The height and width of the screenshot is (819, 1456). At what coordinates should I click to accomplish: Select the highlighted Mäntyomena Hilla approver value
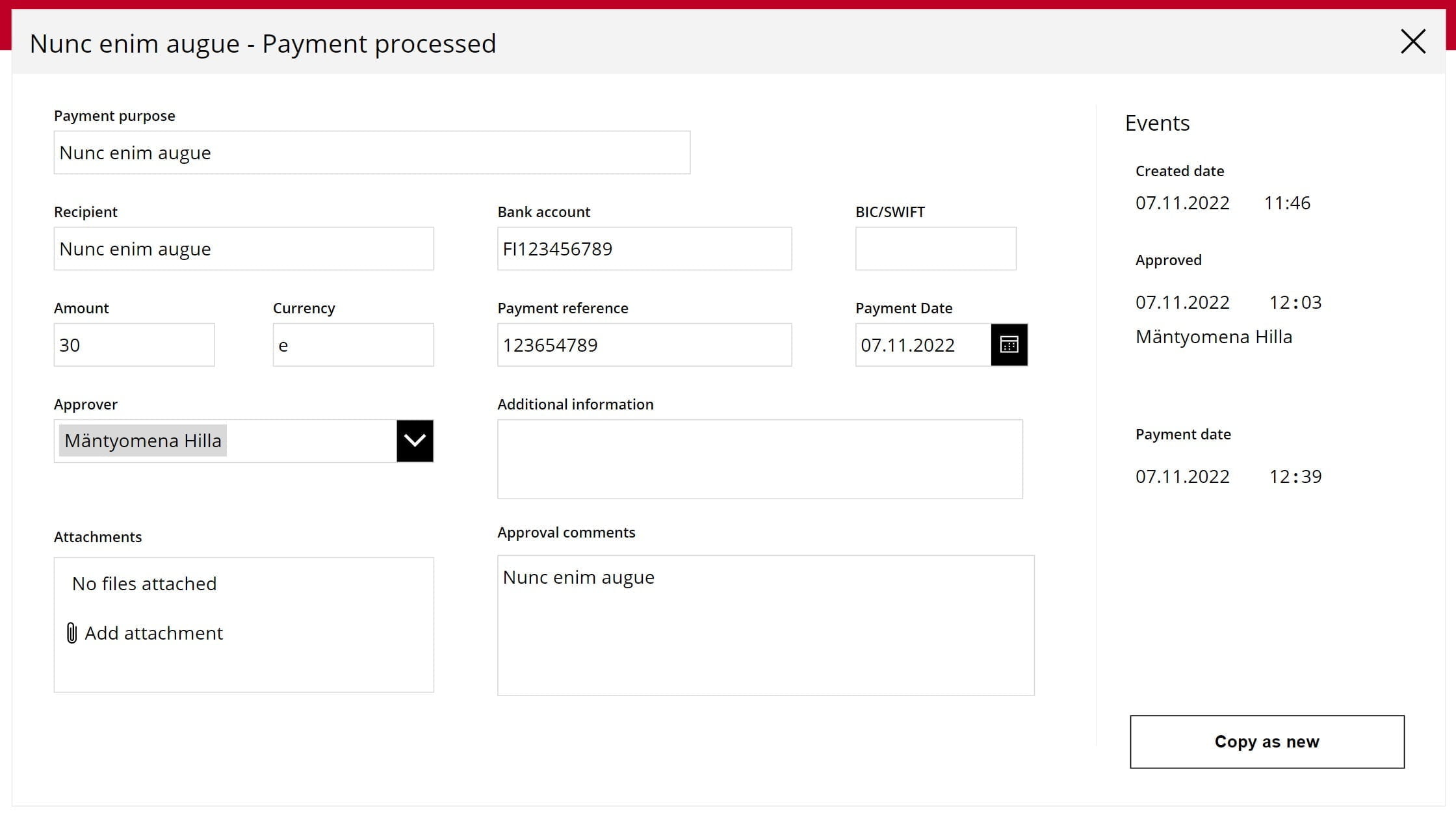[x=142, y=441]
